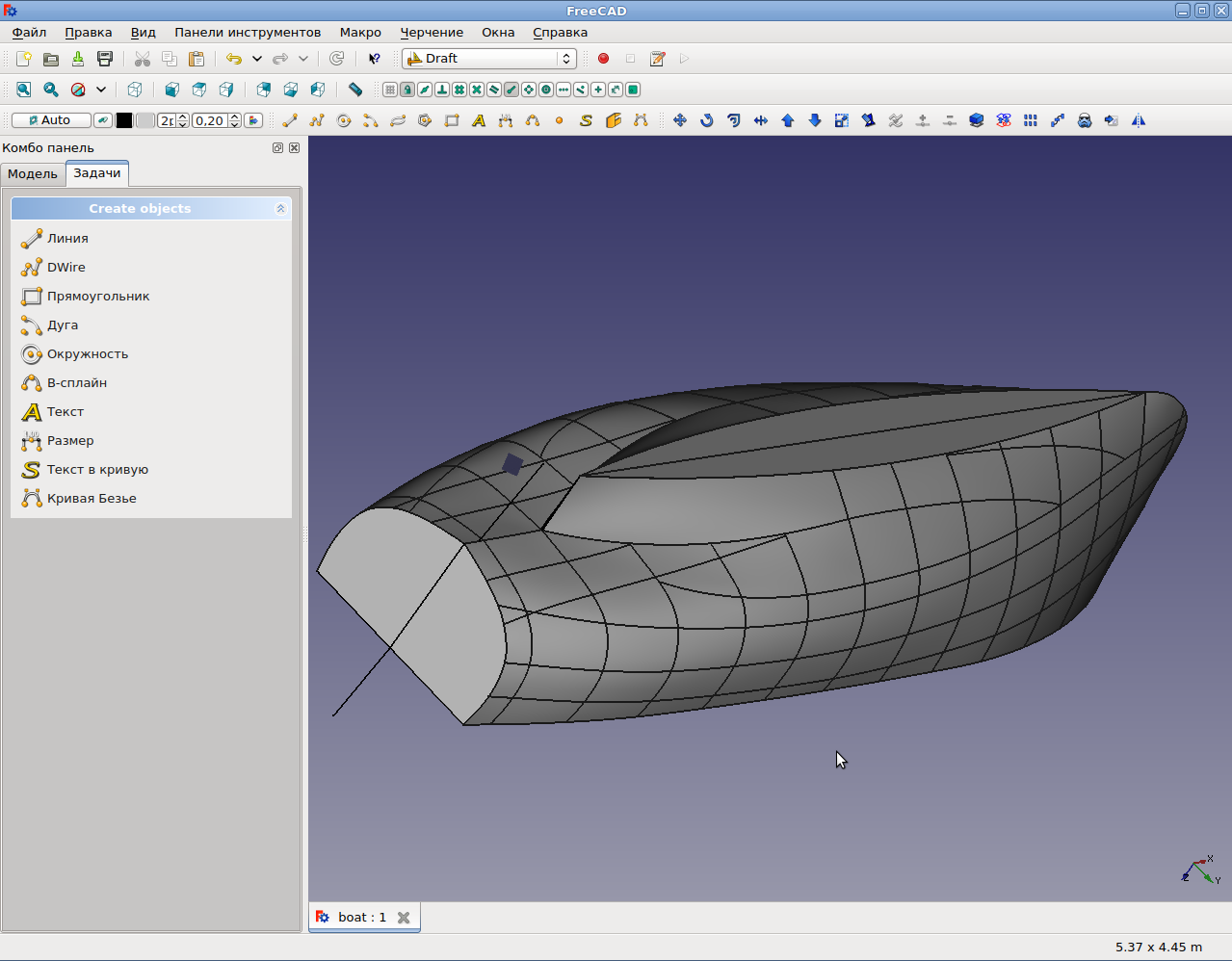
Task: Click the Upgrade blue up-arrow icon
Action: [x=788, y=120]
